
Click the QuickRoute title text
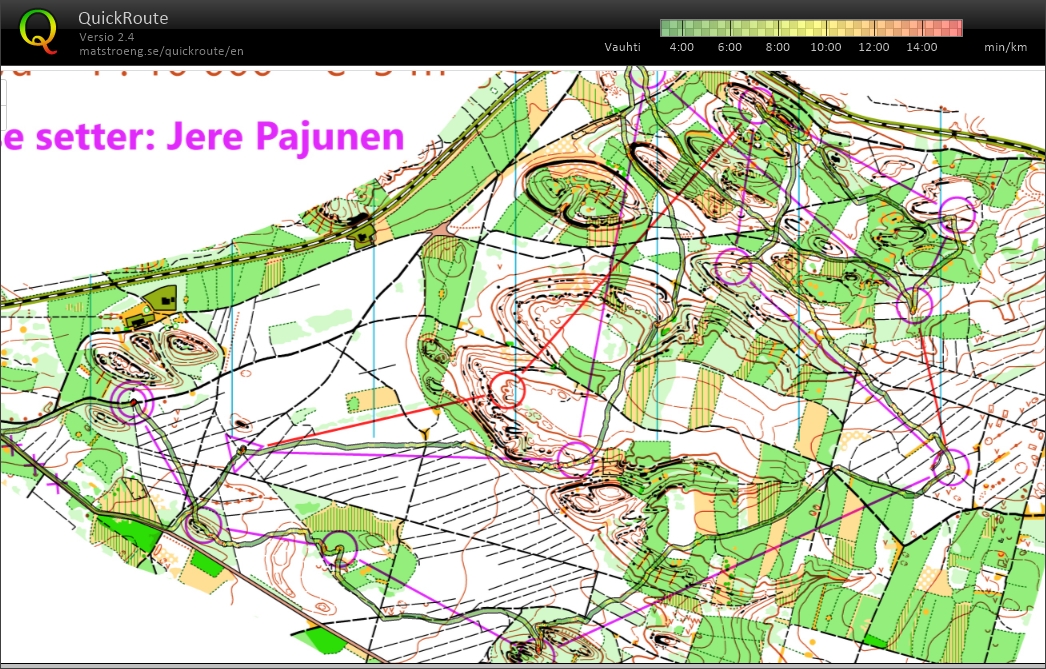pos(123,18)
